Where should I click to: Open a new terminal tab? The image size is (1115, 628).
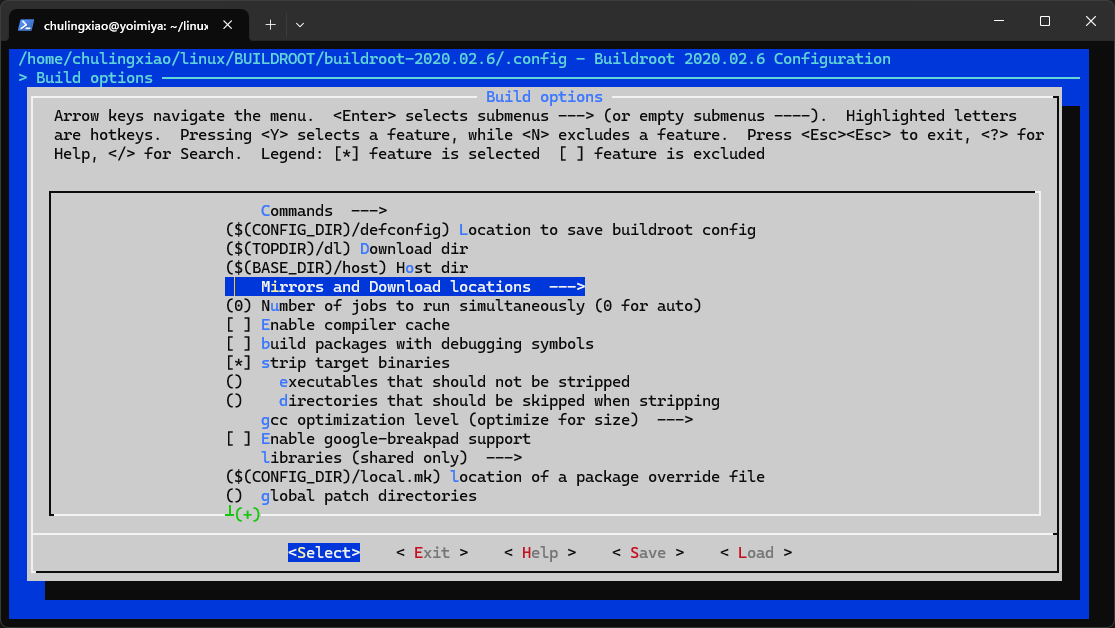[270, 25]
